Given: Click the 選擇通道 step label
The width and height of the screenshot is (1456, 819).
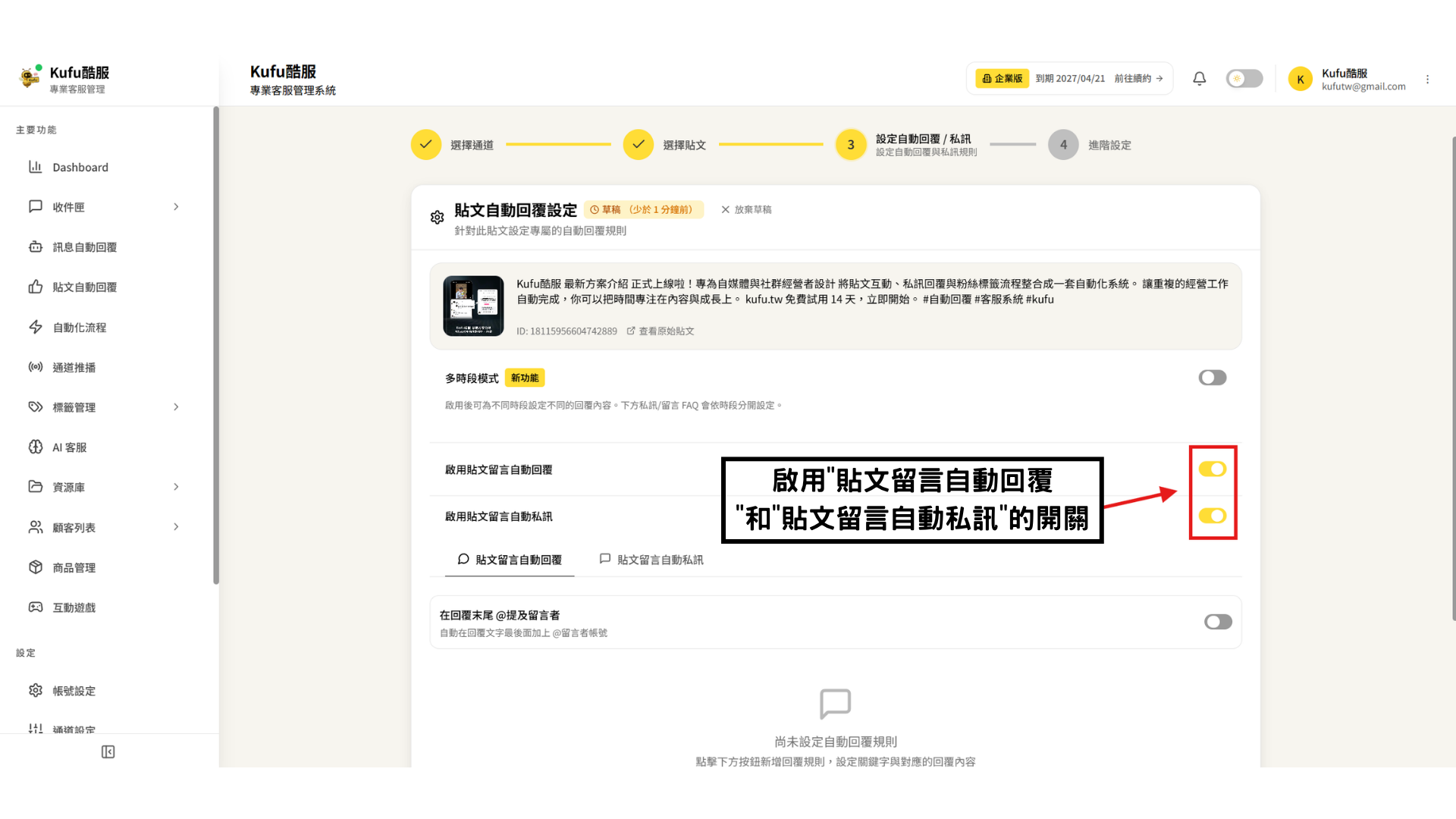Looking at the screenshot, I should [472, 145].
